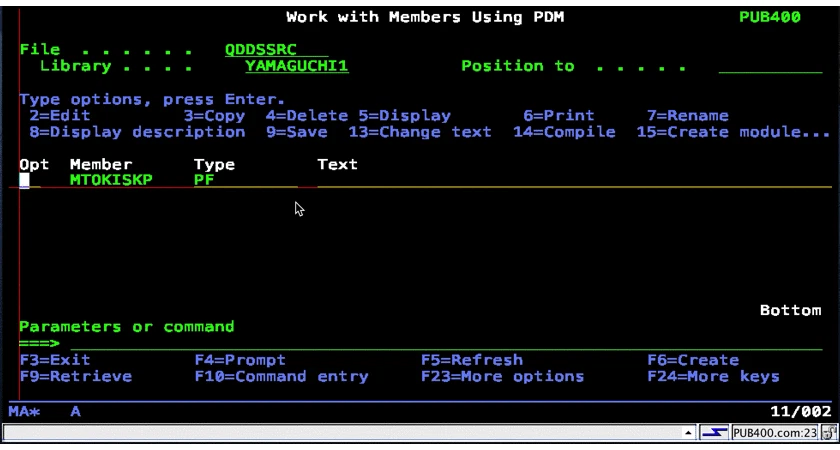
Task: Click the File field QDDSSRC
Action: [x=276, y=50]
